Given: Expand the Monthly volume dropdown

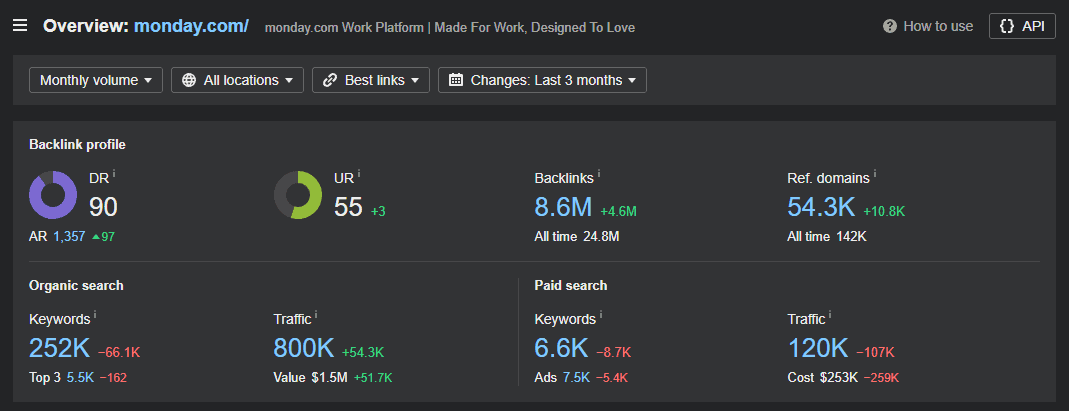Looking at the screenshot, I should point(96,80).
